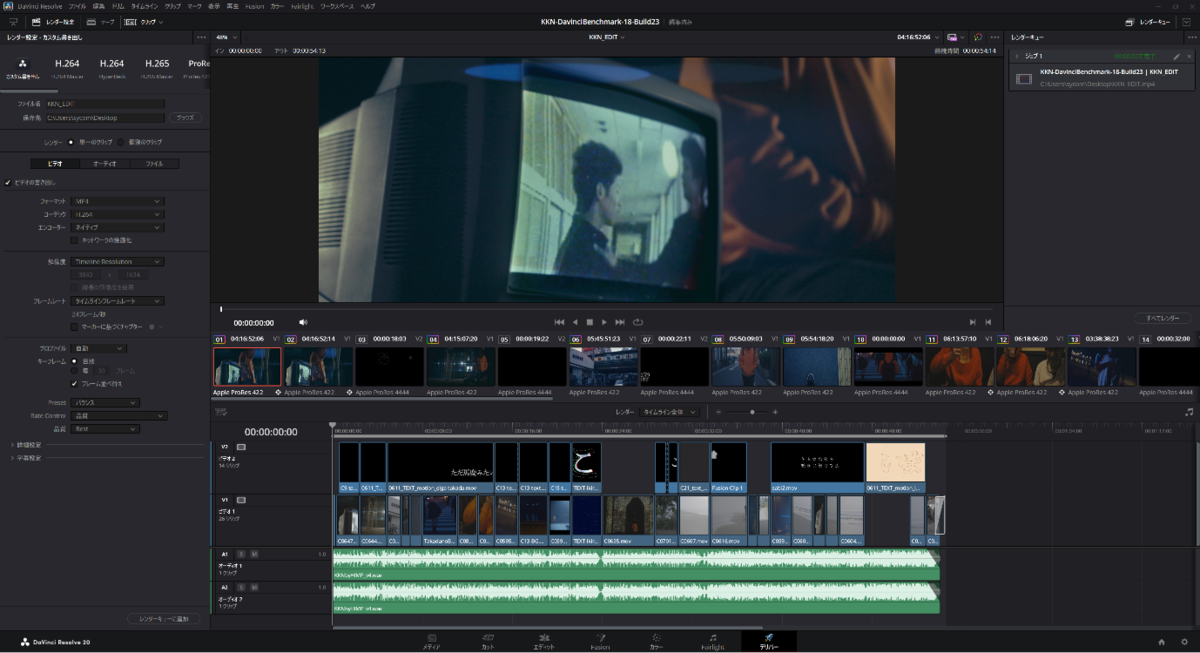Open the Rate Control dropdown
This screenshot has height=653, width=1200.
(119, 416)
